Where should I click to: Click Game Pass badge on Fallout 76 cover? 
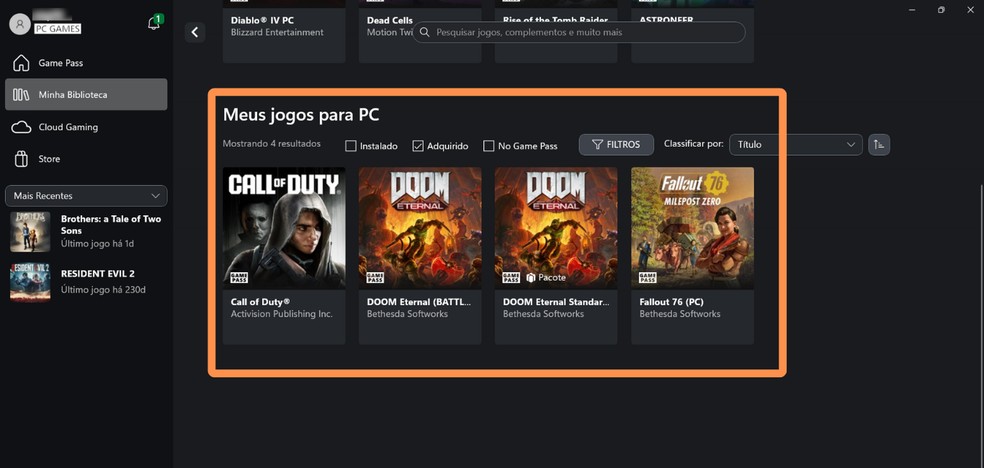coord(647,278)
